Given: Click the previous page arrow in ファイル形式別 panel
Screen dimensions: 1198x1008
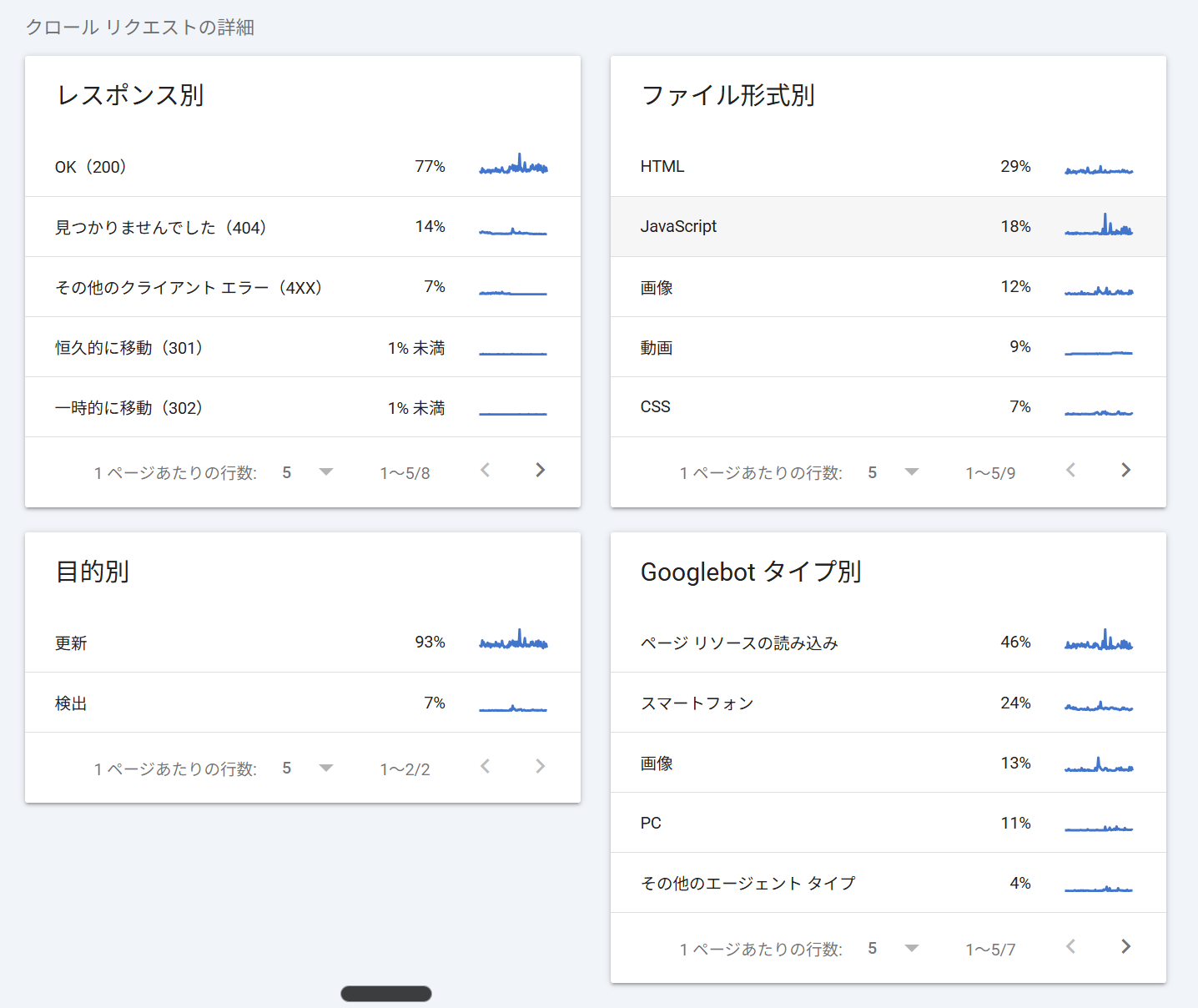Looking at the screenshot, I should pos(1070,471).
